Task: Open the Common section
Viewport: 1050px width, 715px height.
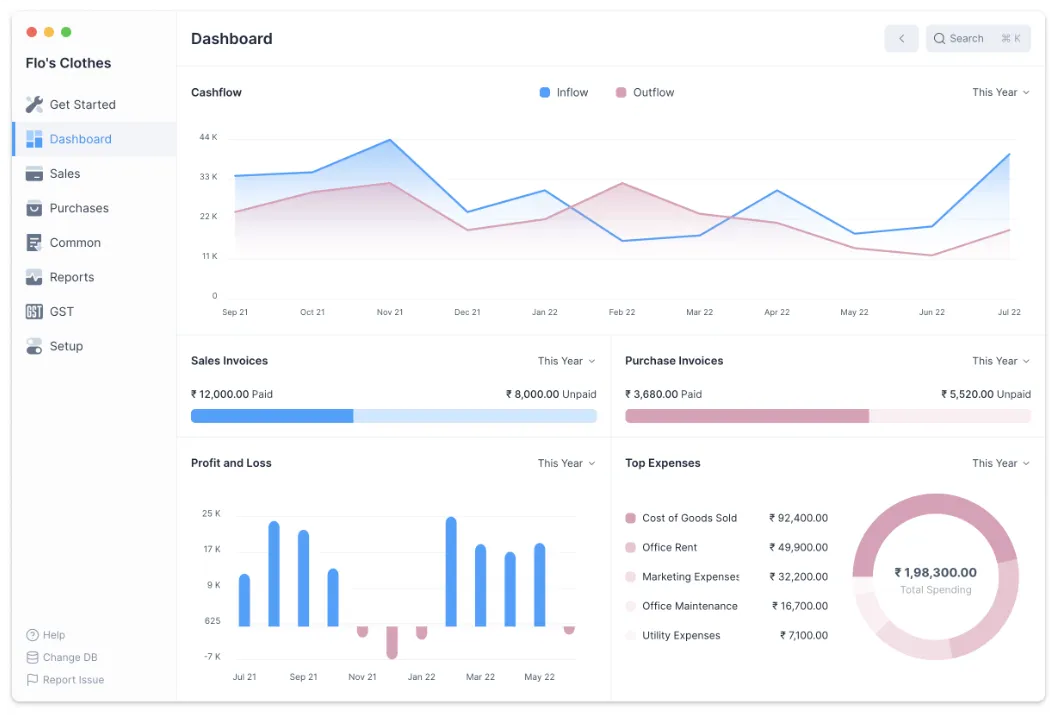Action: click(94, 242)
